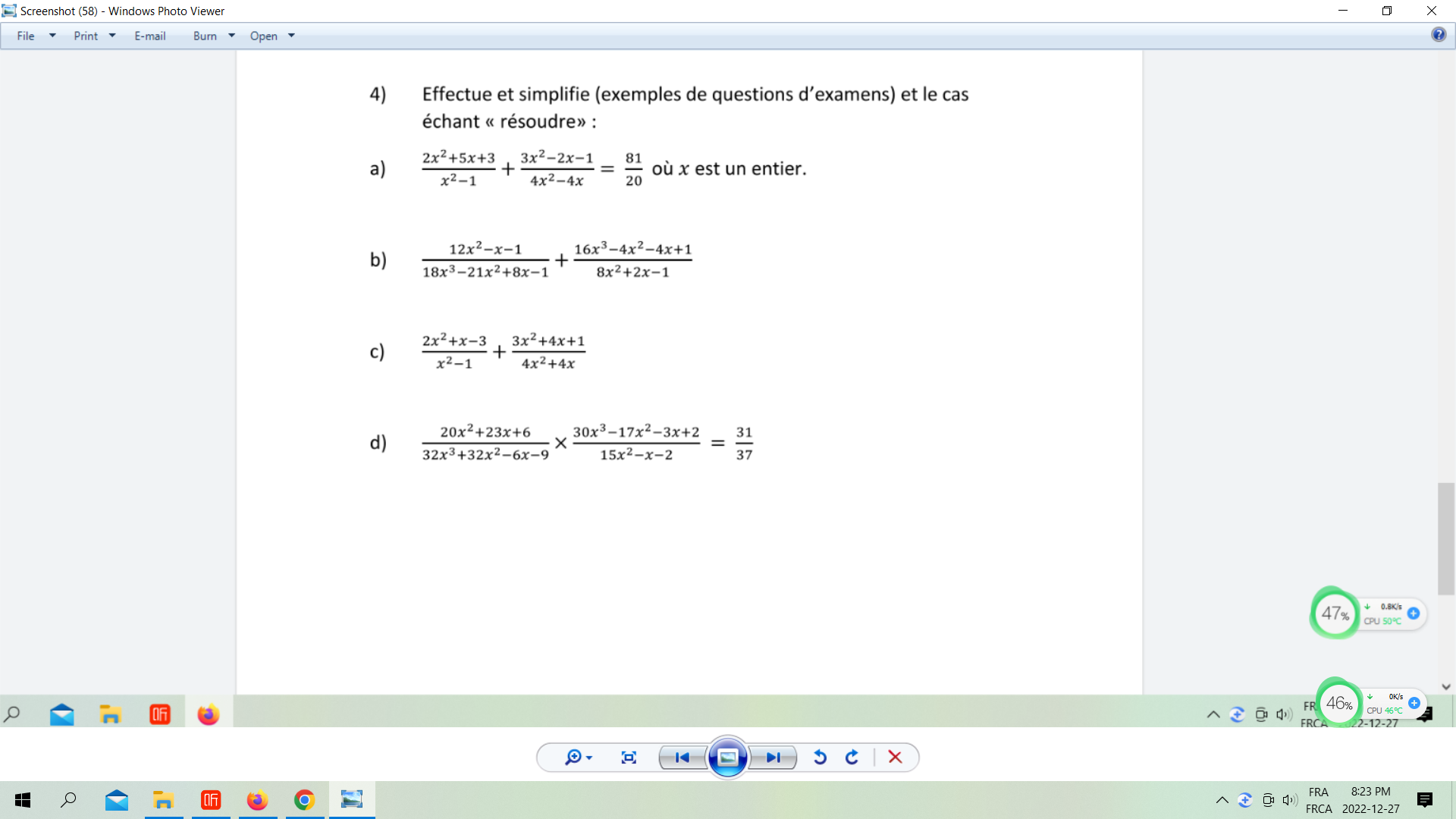Image resolution: width=1456 pixels, height=819 pixels.
Task: Click the Windows Start button
Action: click(x=23, y=800)
